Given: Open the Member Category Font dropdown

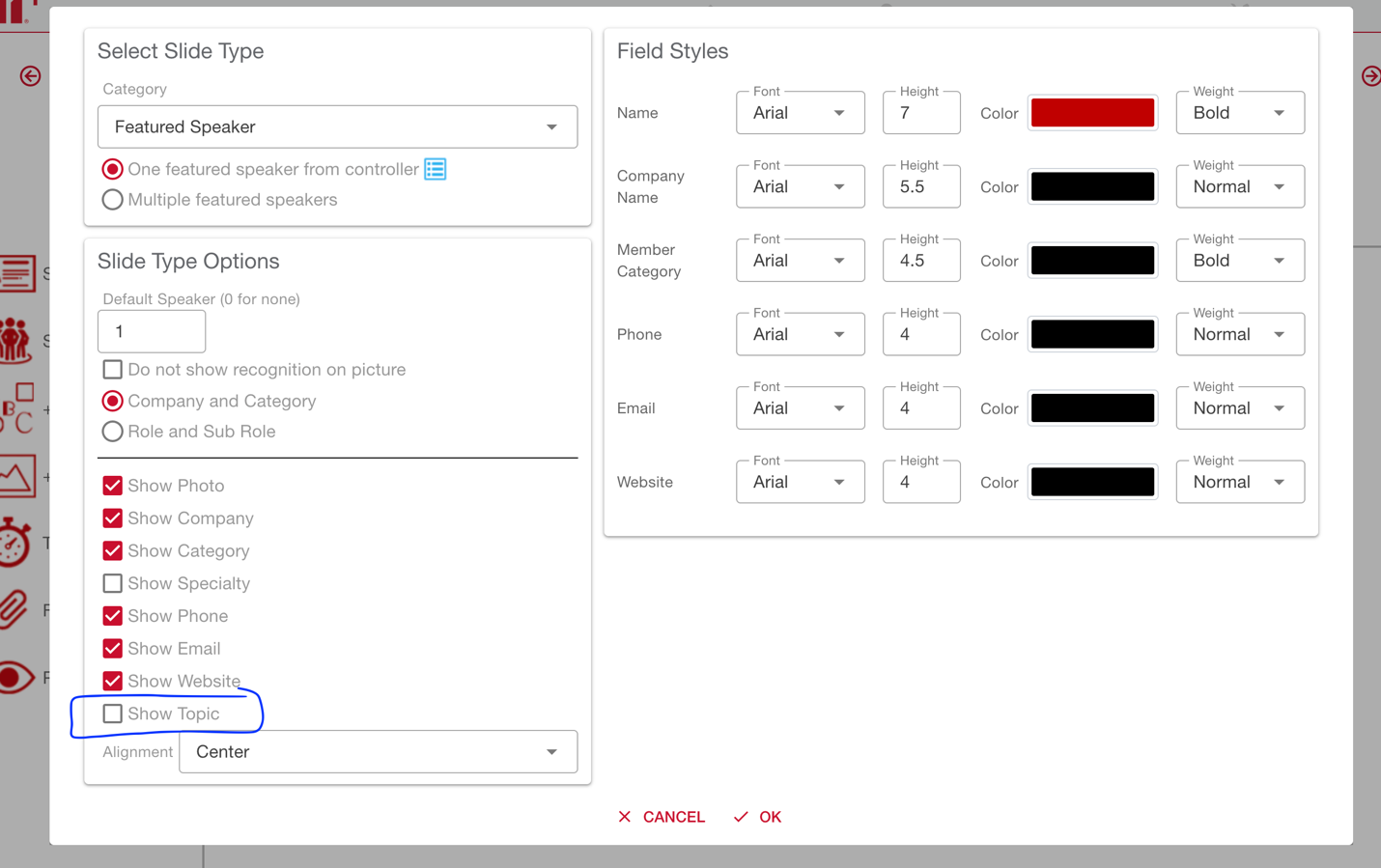Looking at the screenshot, I should tap(801, 261).
